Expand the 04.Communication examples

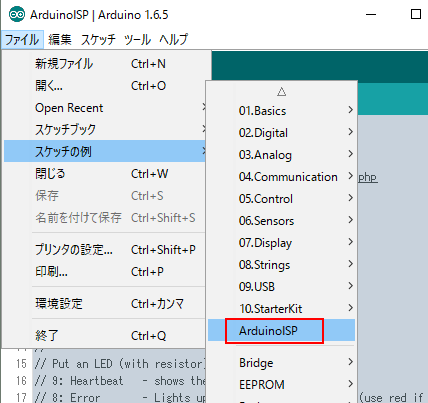click(281, 177)
